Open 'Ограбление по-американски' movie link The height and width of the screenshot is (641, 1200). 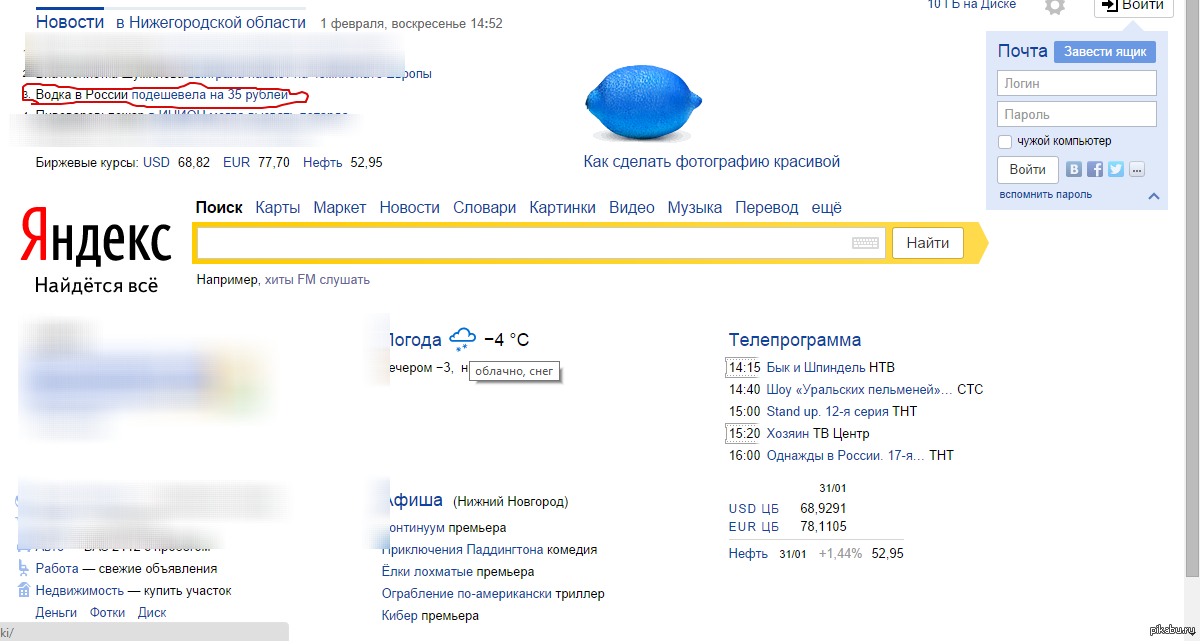[467, 593]
